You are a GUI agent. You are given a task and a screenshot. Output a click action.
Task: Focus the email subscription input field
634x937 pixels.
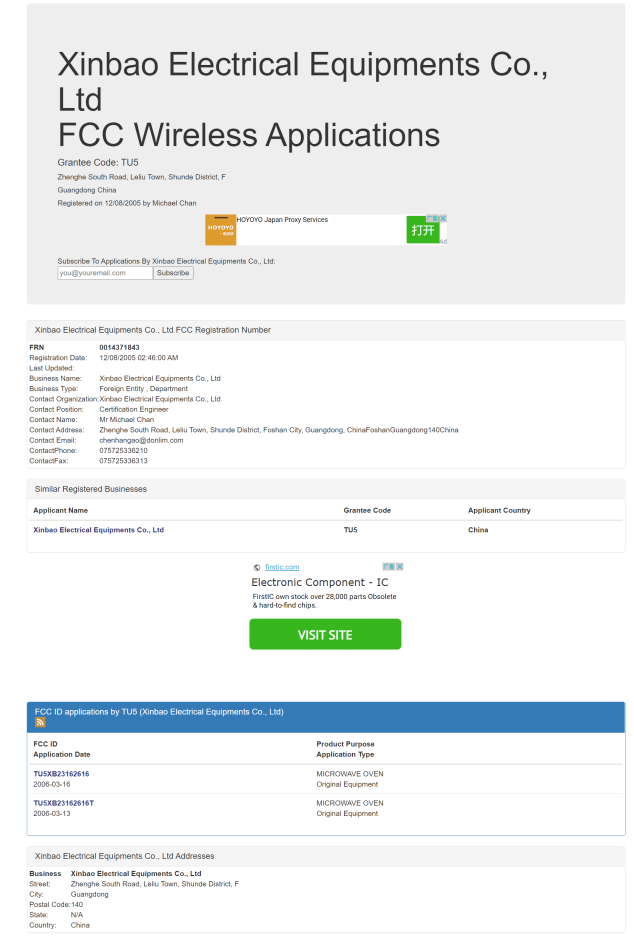[105, 273]
